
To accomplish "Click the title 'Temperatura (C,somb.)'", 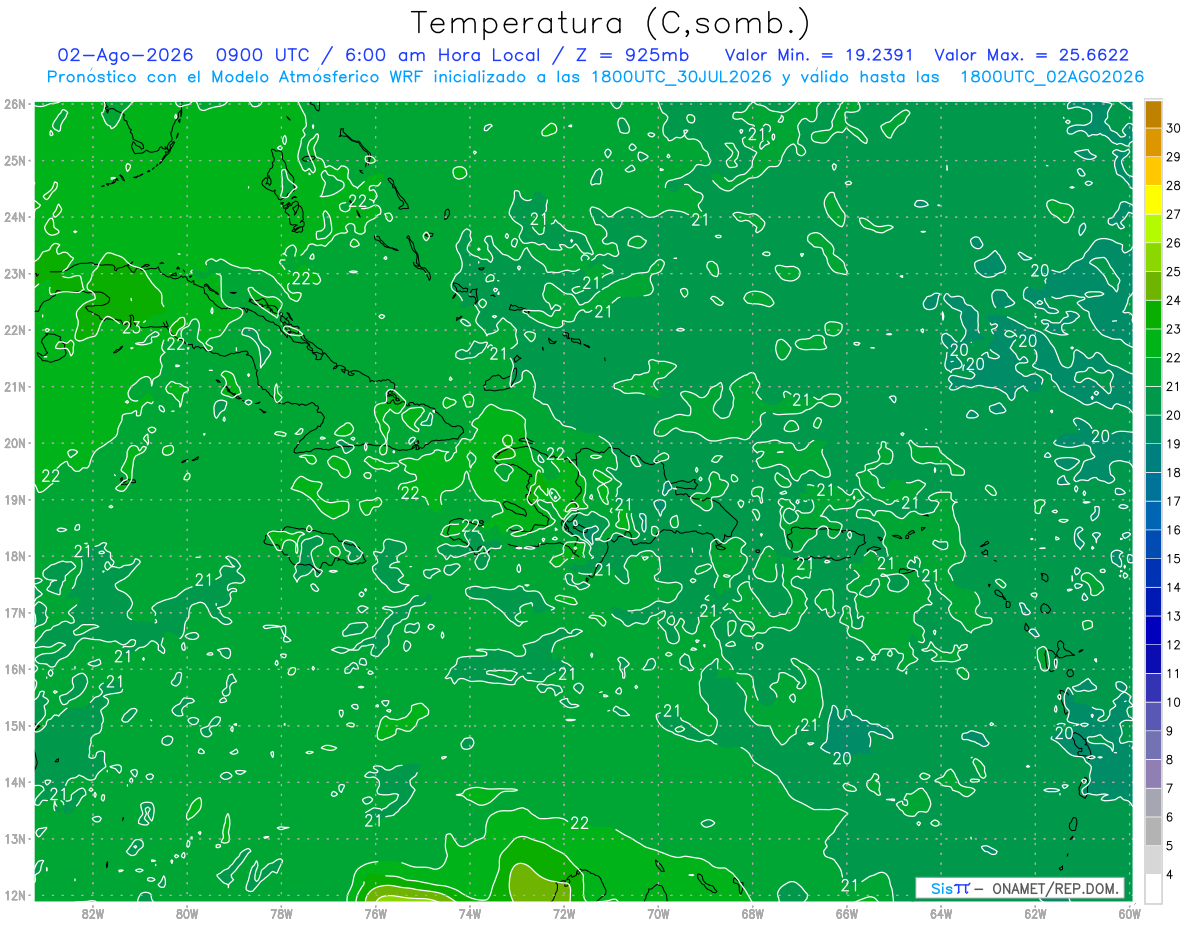I will (x=611, y=23).
